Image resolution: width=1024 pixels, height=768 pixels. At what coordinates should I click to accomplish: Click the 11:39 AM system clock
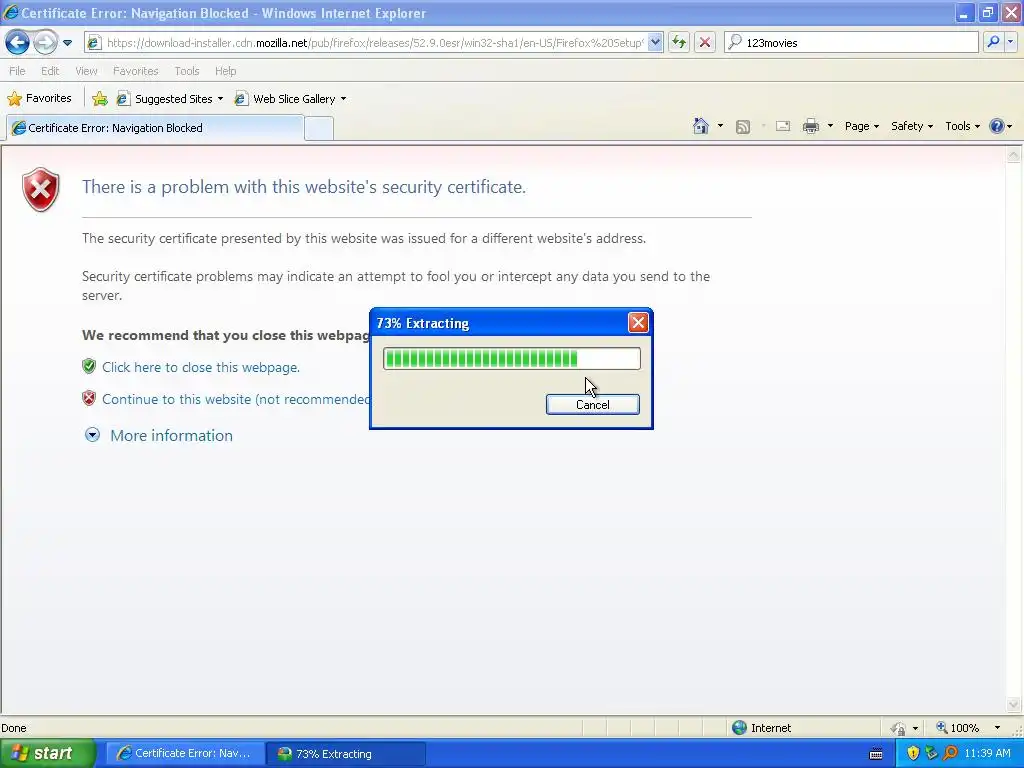click(987, 754)
